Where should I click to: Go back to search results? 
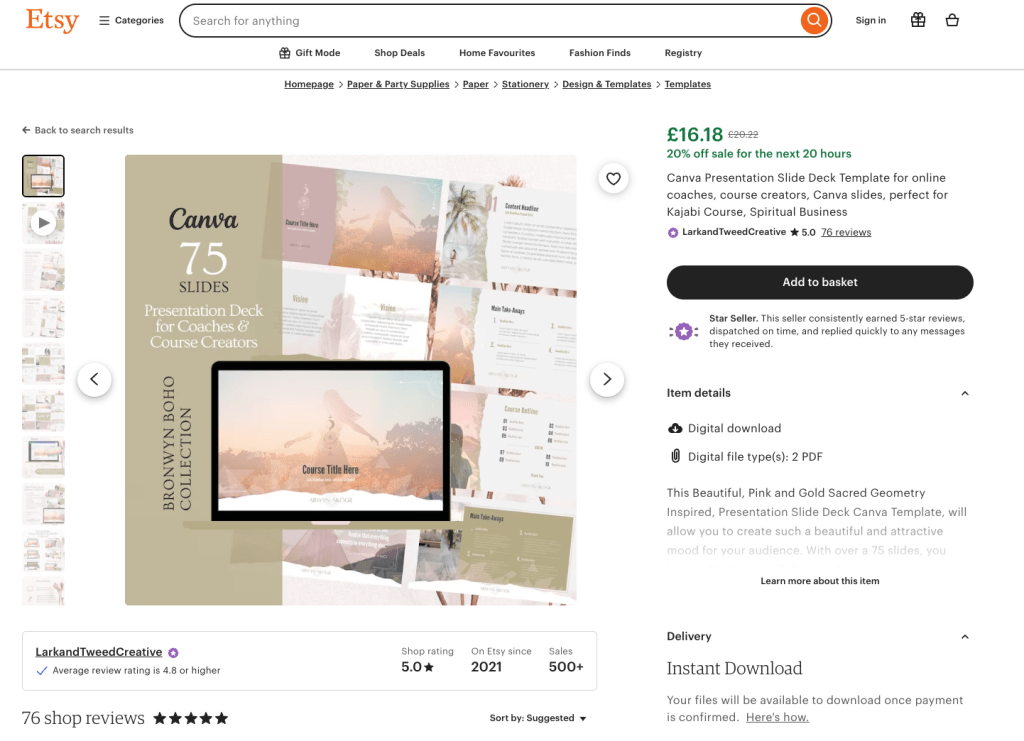tap(78, 130)
